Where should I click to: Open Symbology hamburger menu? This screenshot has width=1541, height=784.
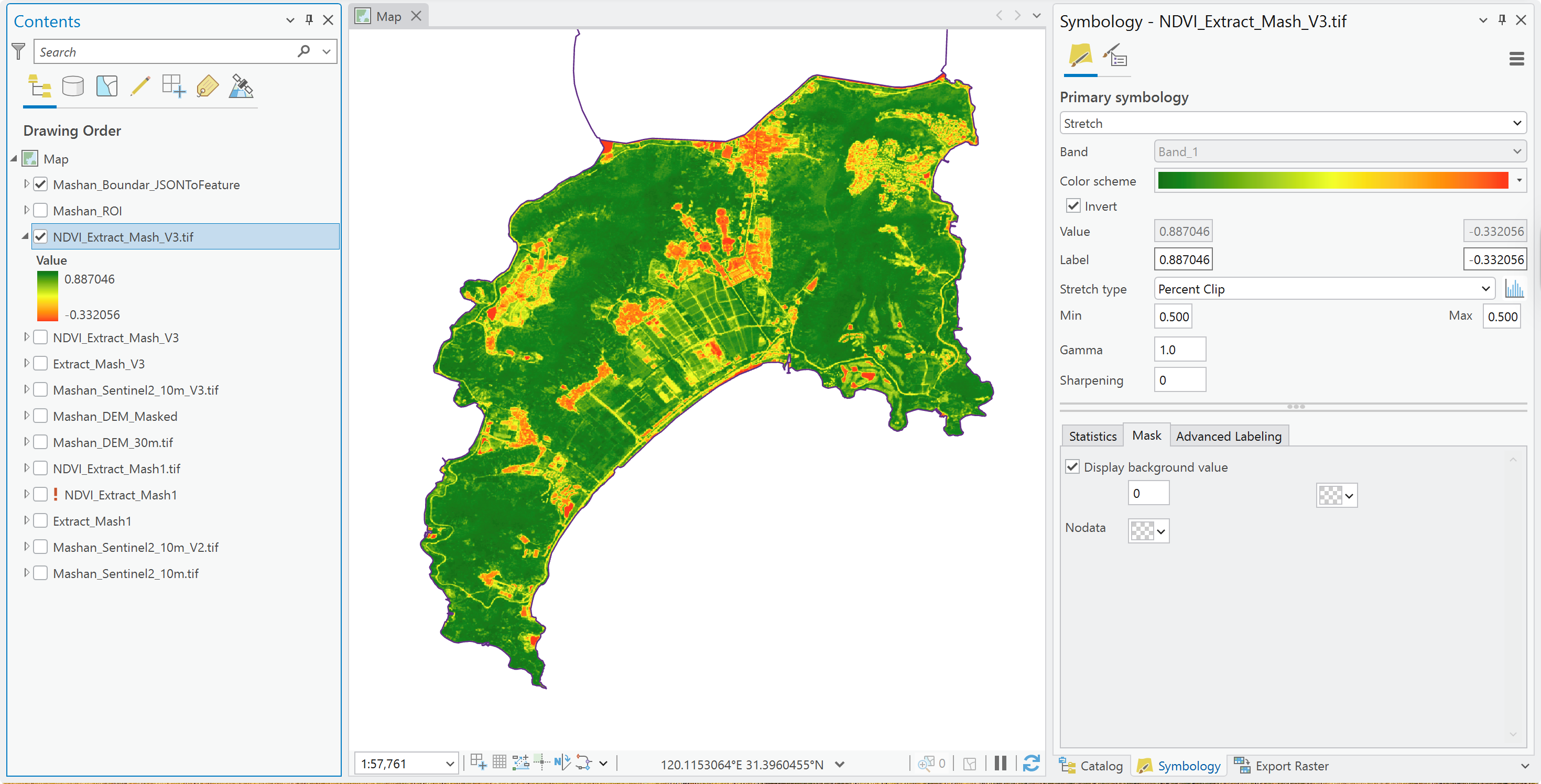tap(1516, 59)
